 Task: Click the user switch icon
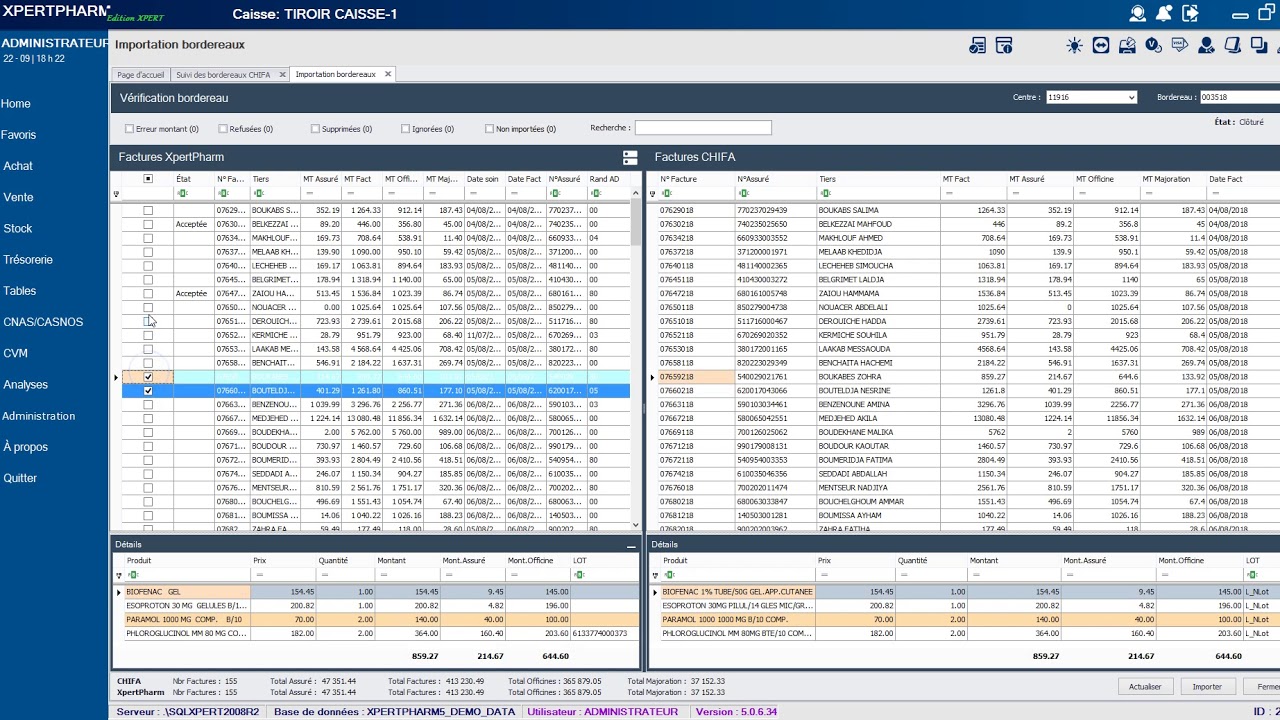[1206, 45]
